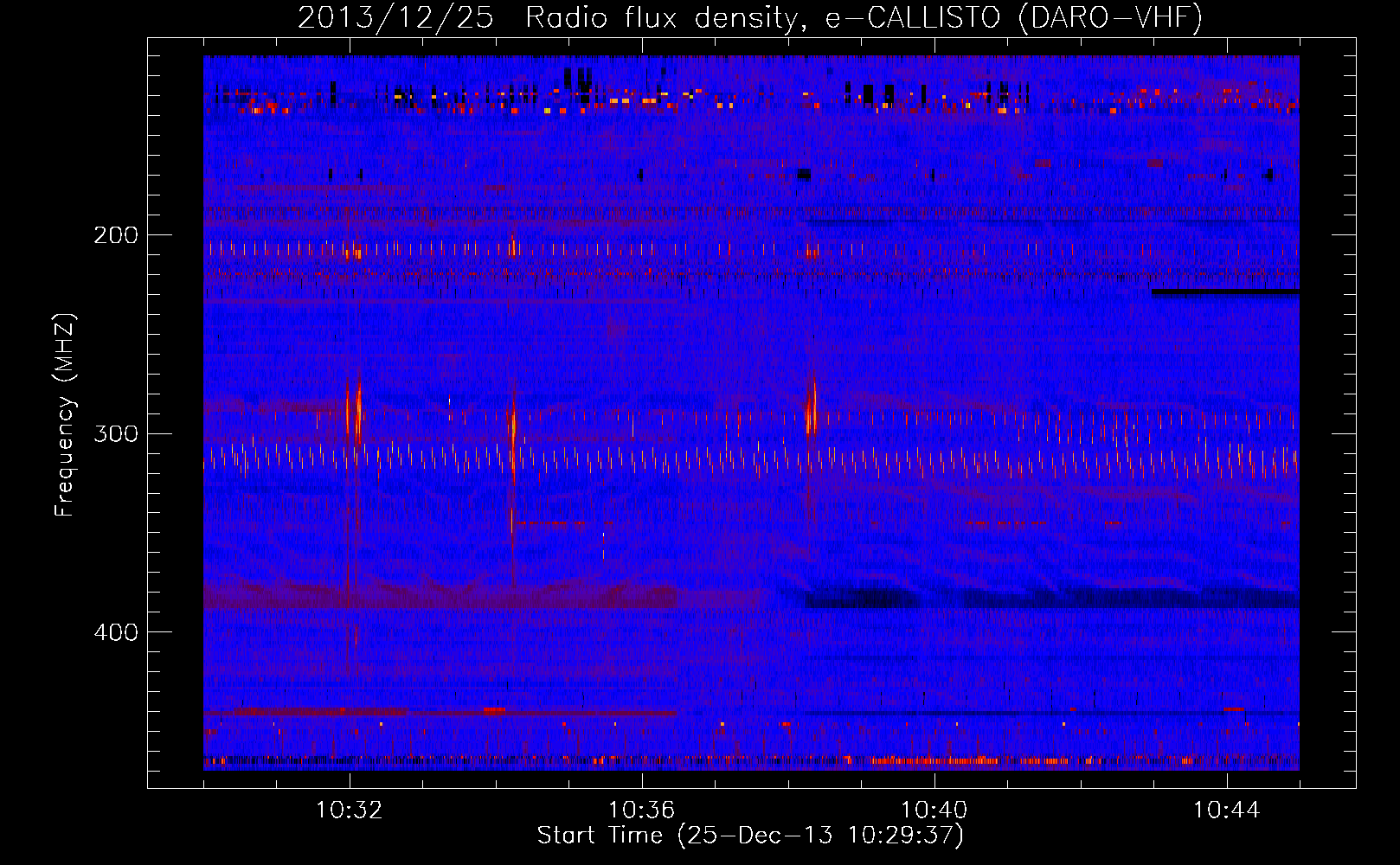Click the bright radio burst near 10:38
Viewport: 1400px width, 865px height.
click(x=811, y=407)
